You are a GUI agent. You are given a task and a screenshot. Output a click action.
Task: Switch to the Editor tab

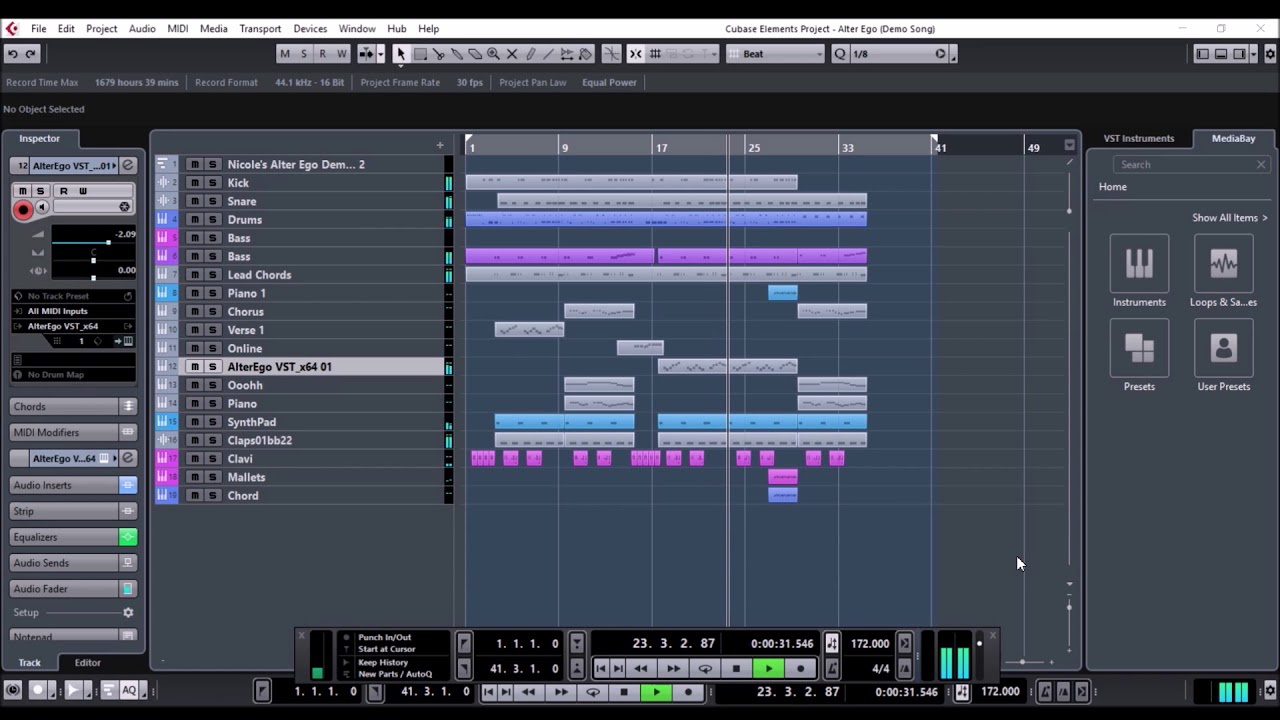point(87,663)
